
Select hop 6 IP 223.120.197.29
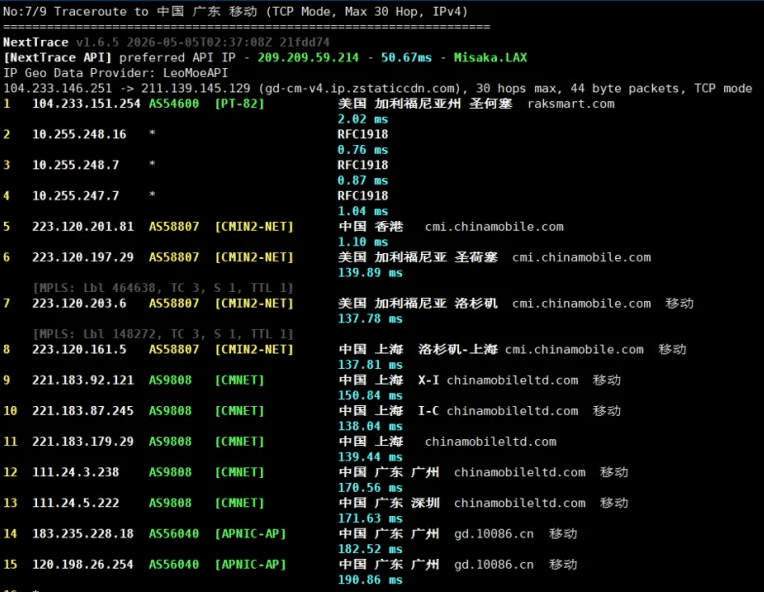click(x=83, y=257)
